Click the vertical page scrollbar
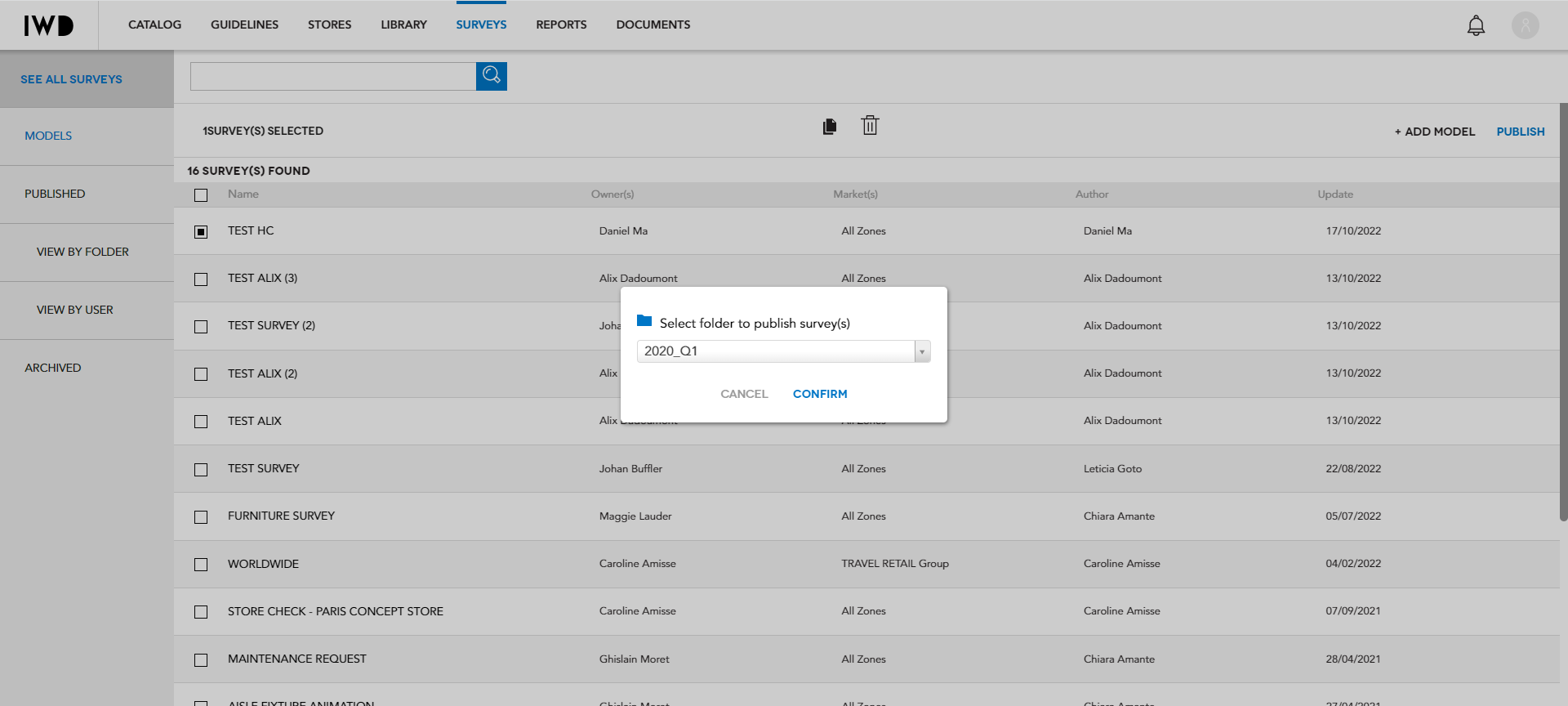 point(1563,311)
